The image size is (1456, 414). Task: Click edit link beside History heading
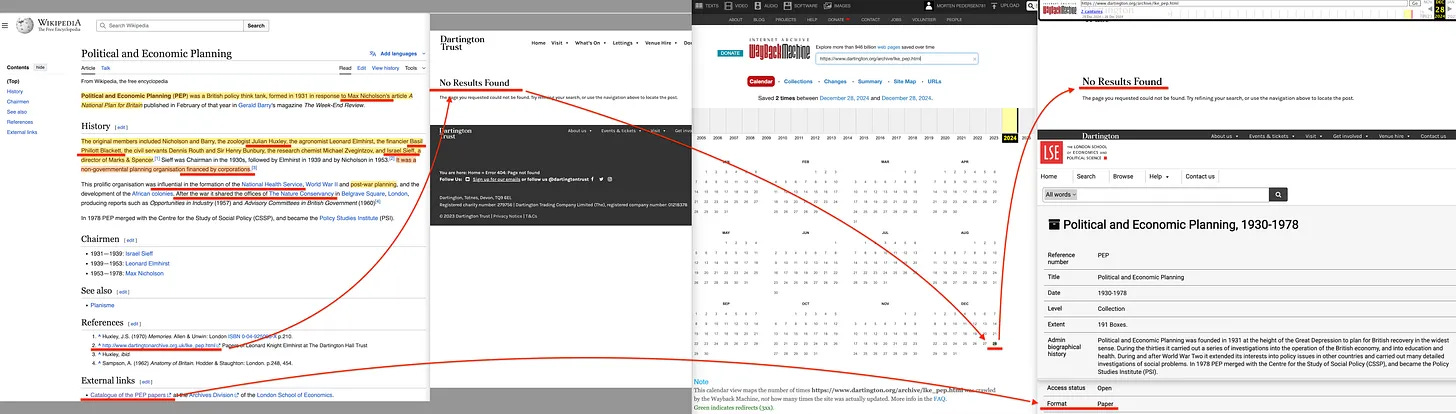click(121, 127)
